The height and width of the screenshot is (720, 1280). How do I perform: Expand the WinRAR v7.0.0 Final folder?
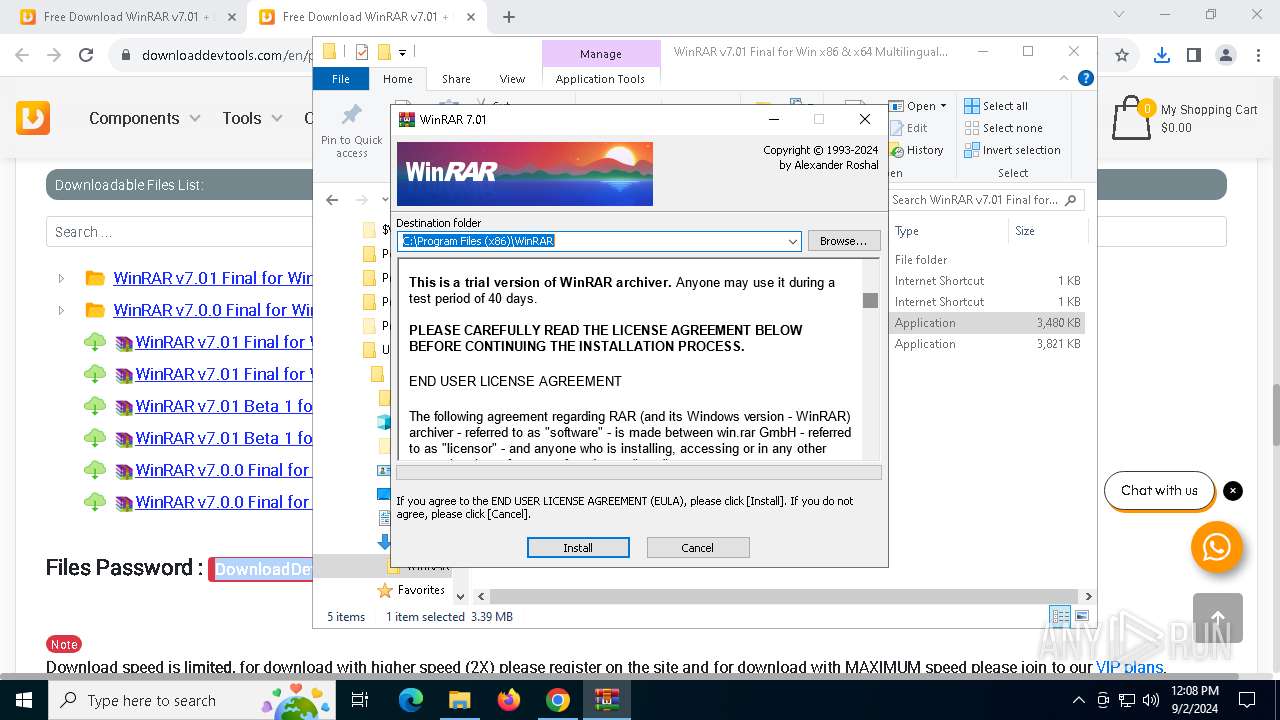pyautogui.click(x=61, y=310)
